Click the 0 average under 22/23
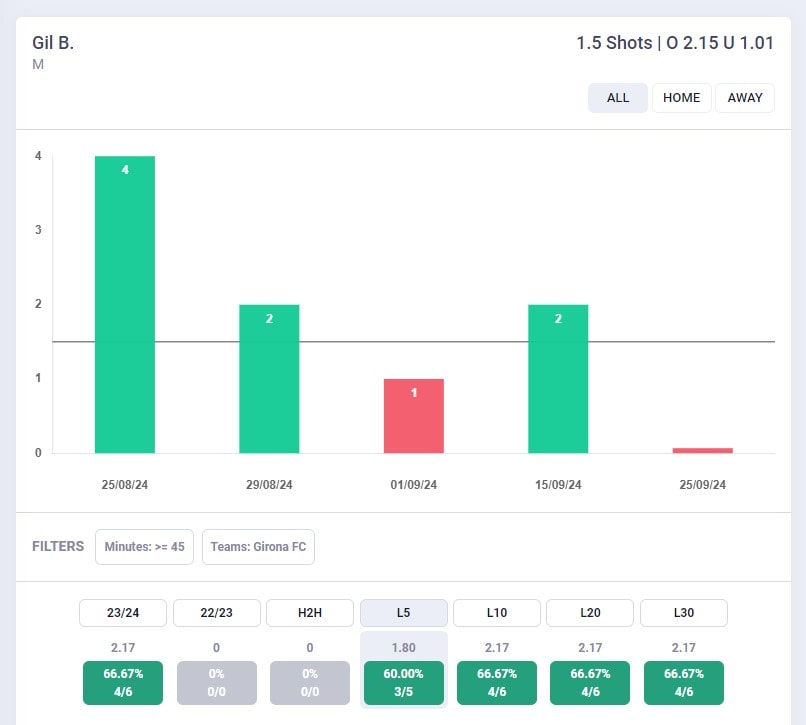806x725 pixels. coord(216,647)
